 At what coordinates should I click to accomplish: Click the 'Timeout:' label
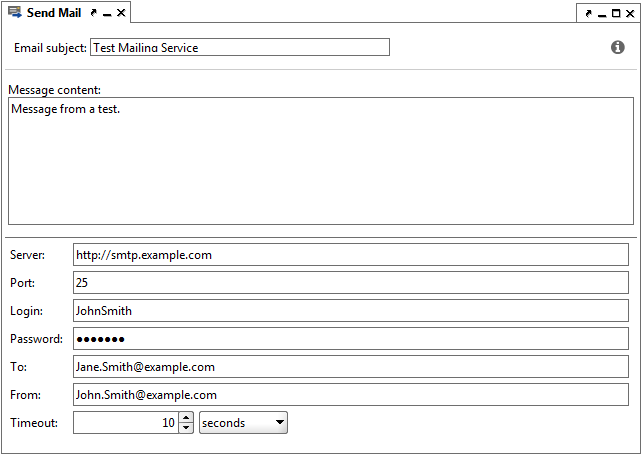point(34,423)
